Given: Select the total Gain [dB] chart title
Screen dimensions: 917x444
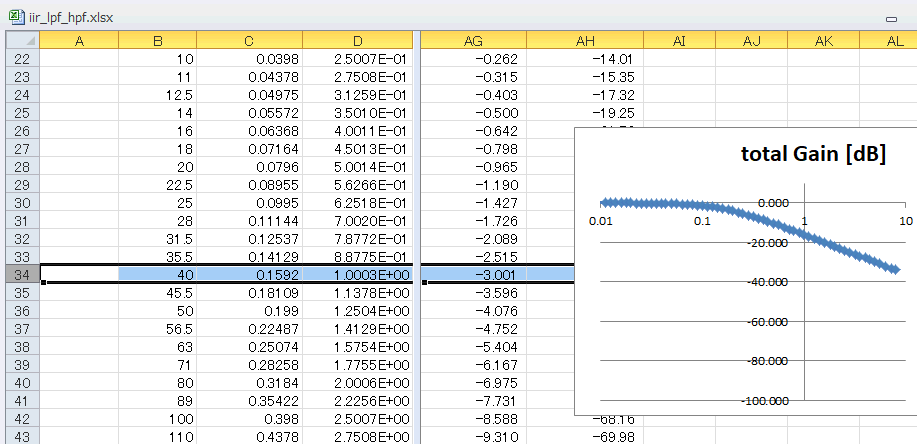Looking at the screenshot, I should pyautogui.click(x=813, y=154).
